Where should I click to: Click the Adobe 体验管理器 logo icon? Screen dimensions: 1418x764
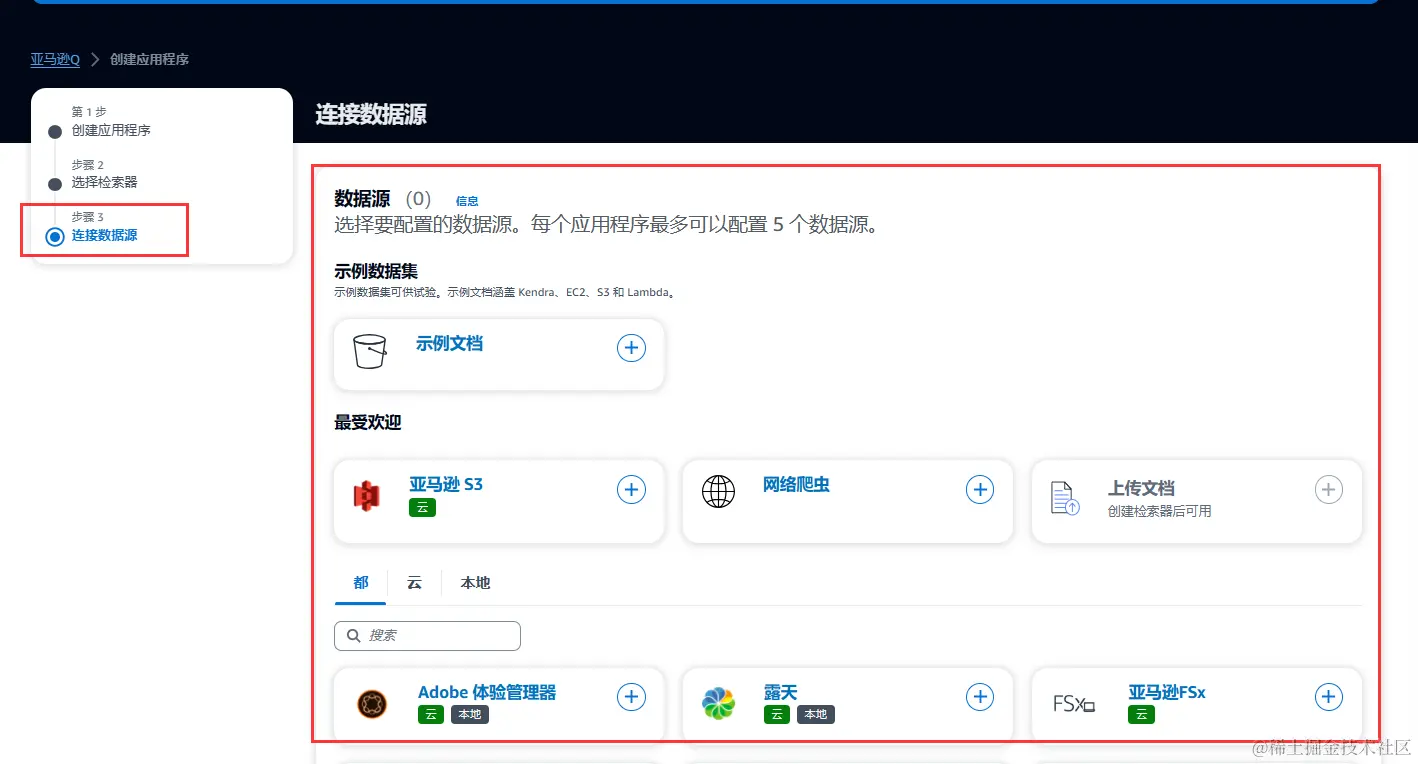click(372, 704)
